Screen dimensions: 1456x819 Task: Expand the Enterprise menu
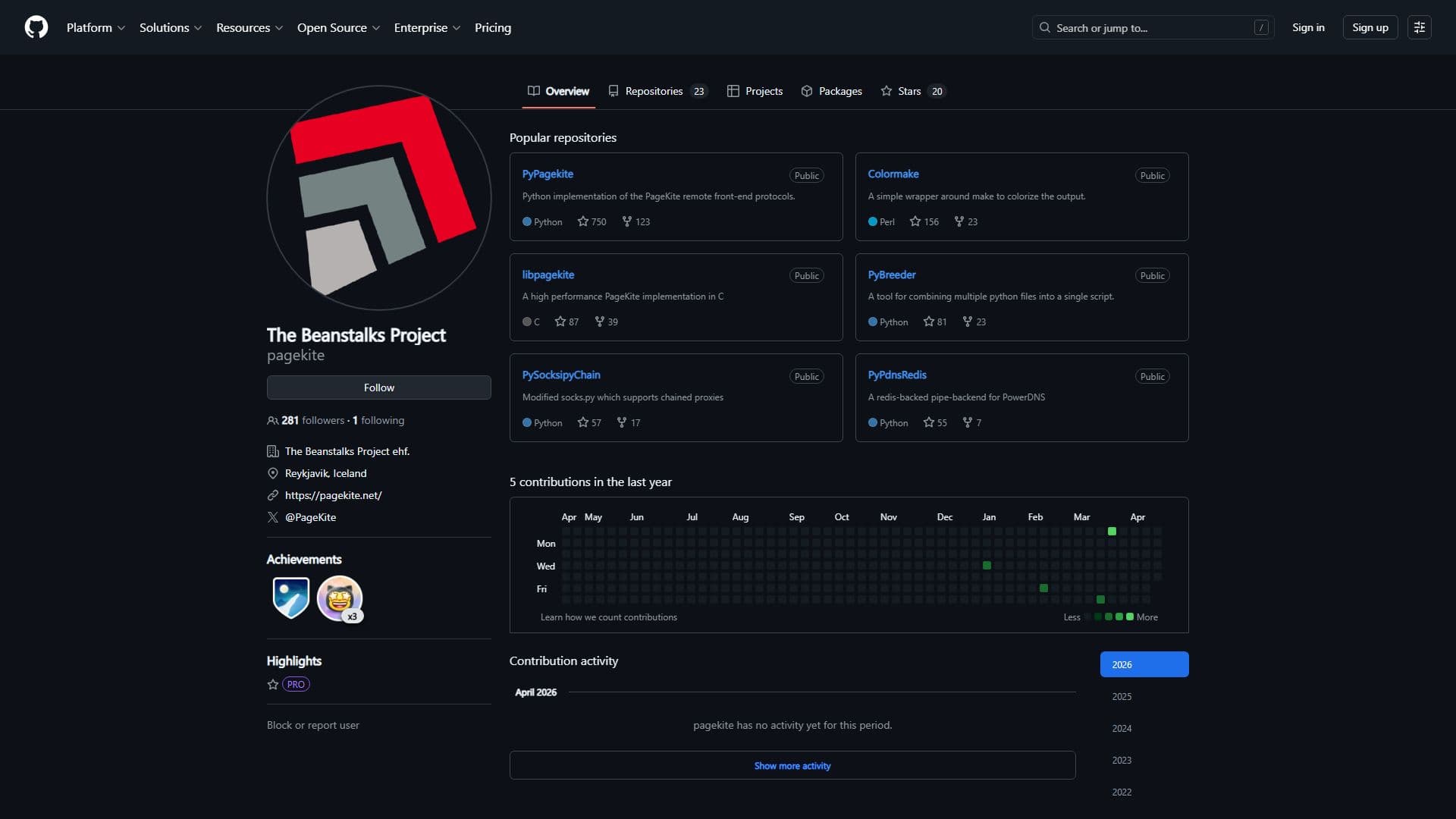pos(427,27)
